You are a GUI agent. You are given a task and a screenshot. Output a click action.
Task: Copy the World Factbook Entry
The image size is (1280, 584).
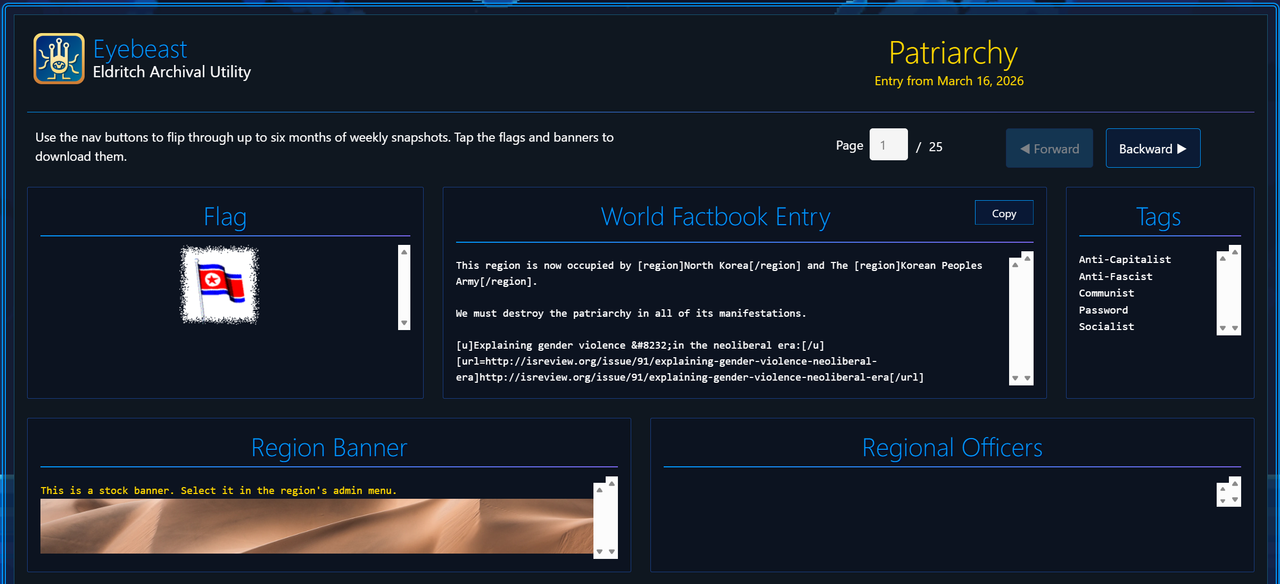pyautogui.click(x=1004, y=213)
